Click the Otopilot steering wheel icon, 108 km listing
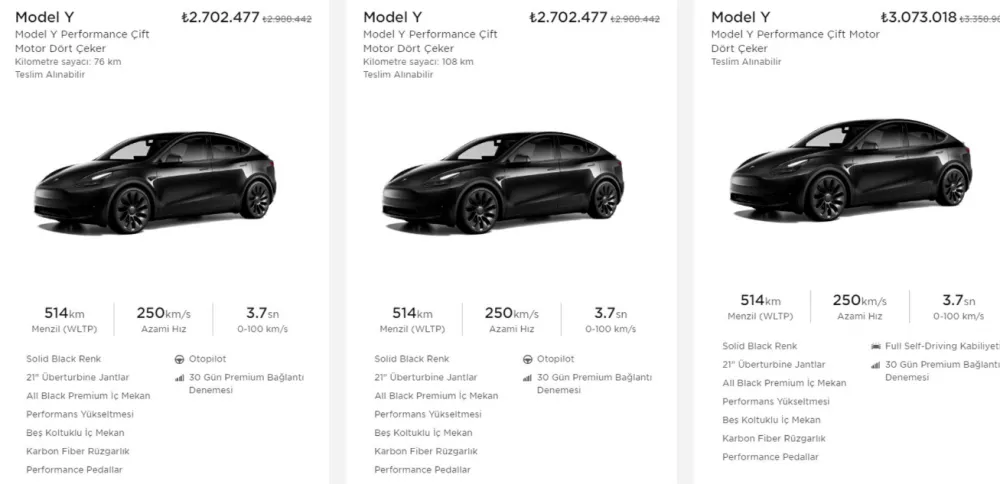The width and height of the screenshot is (1000, 484). [x=527, y=359]
